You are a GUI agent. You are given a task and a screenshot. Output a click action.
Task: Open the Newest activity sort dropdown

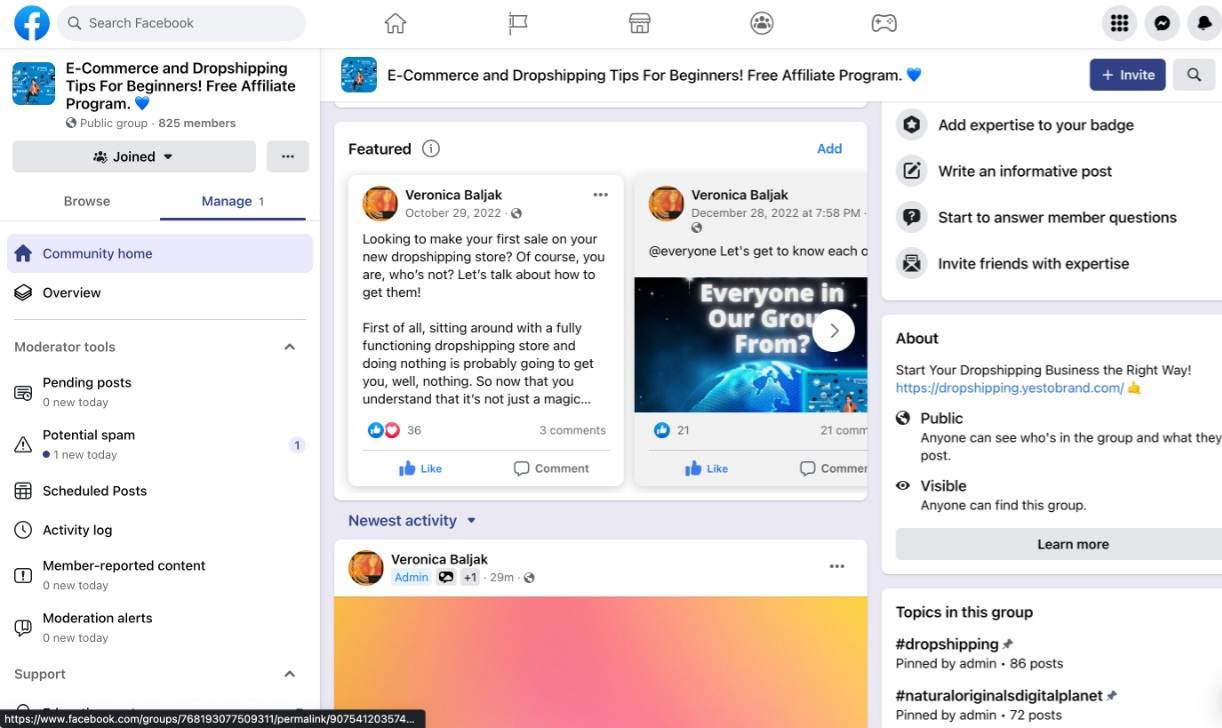(412, 521)
